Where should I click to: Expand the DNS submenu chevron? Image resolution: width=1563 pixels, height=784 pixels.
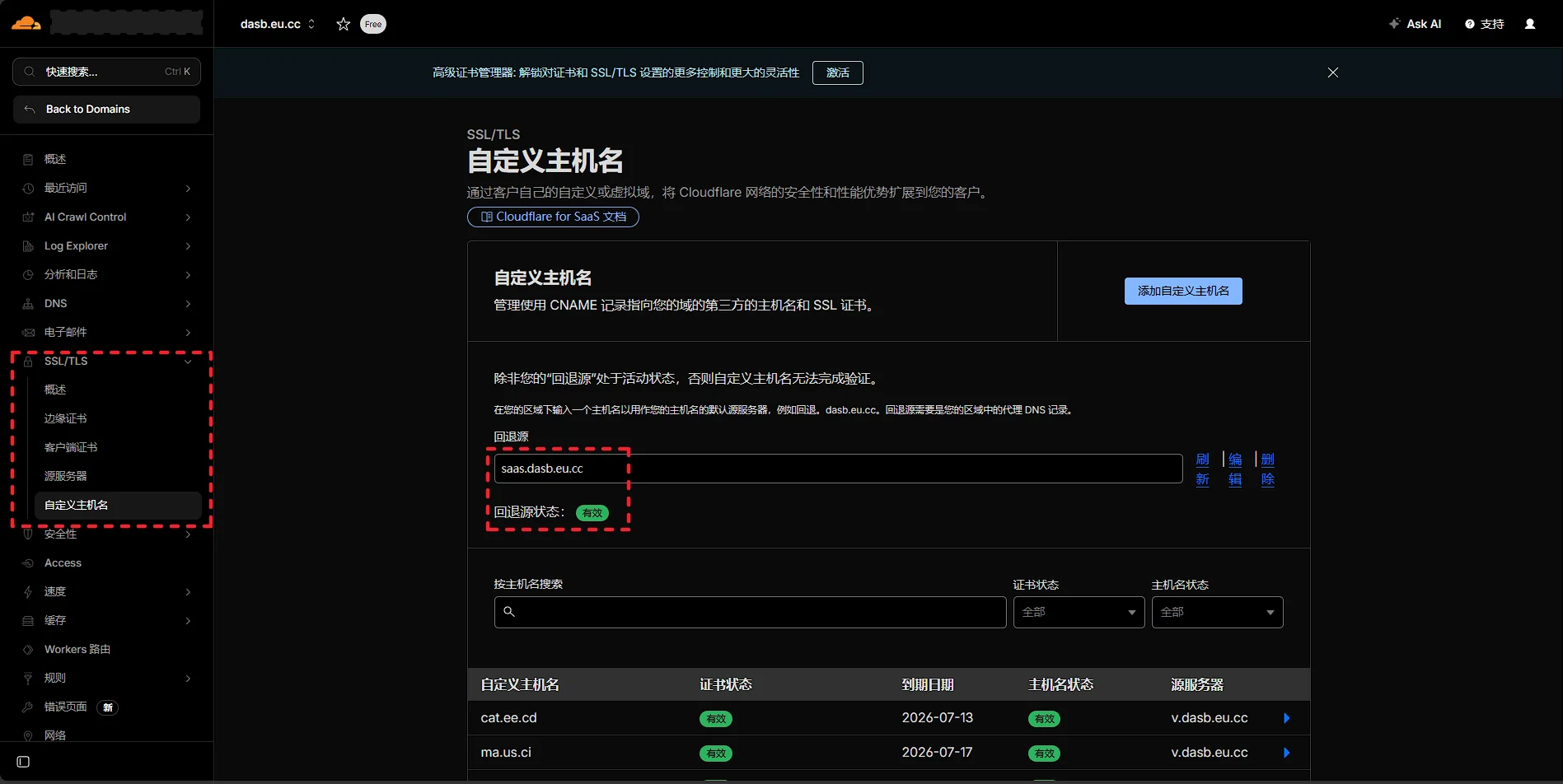tap(188, 303)
